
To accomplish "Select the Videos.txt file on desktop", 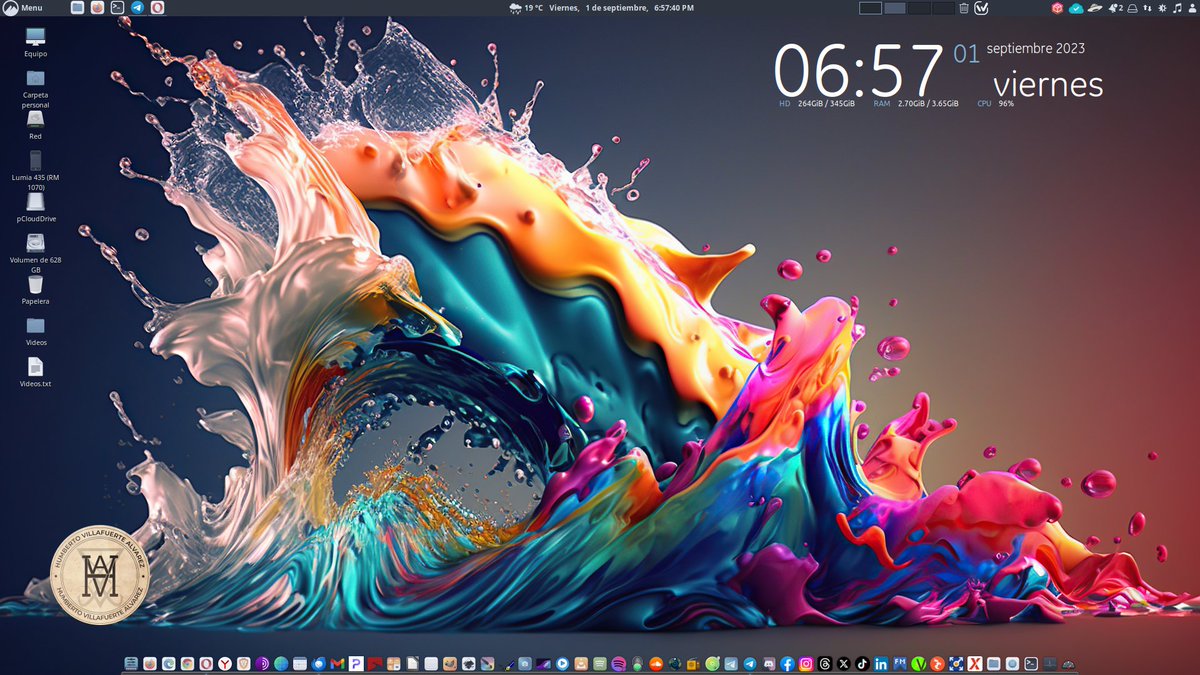I will tap(36, 372).
